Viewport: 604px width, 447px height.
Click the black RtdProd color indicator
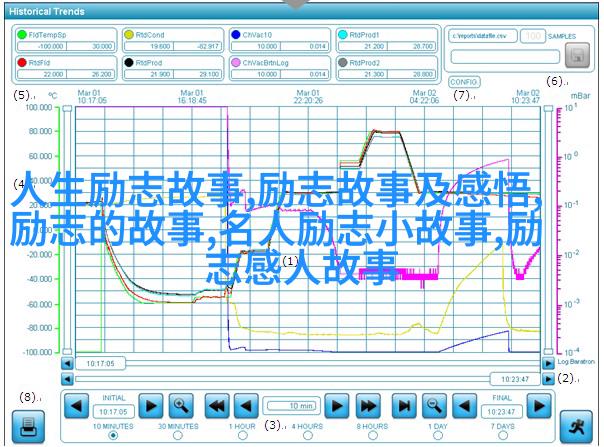click(129, 62)
